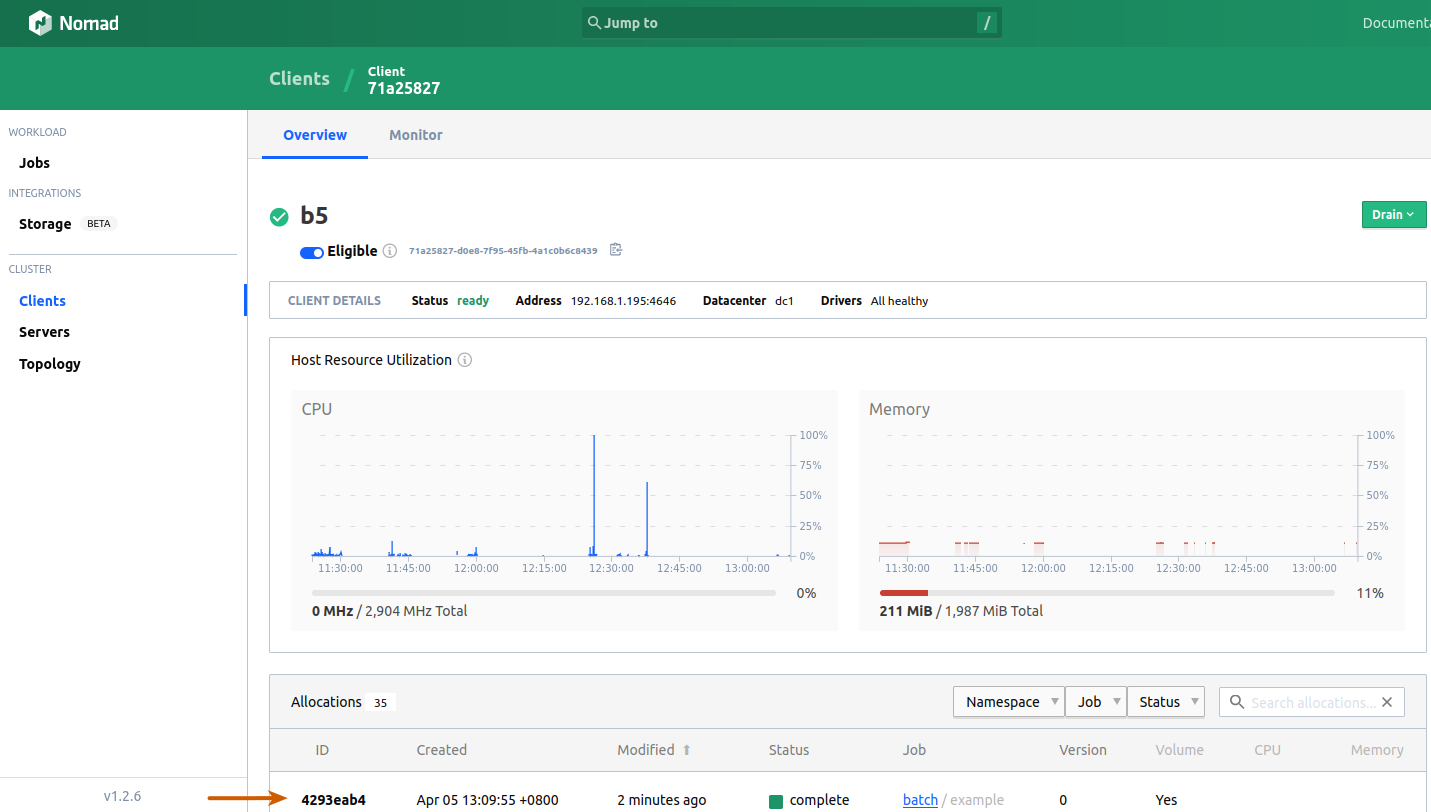Open Jobs in the sidebar
This screenshot has height=812, width=1431.
click(x=34, y=163)
